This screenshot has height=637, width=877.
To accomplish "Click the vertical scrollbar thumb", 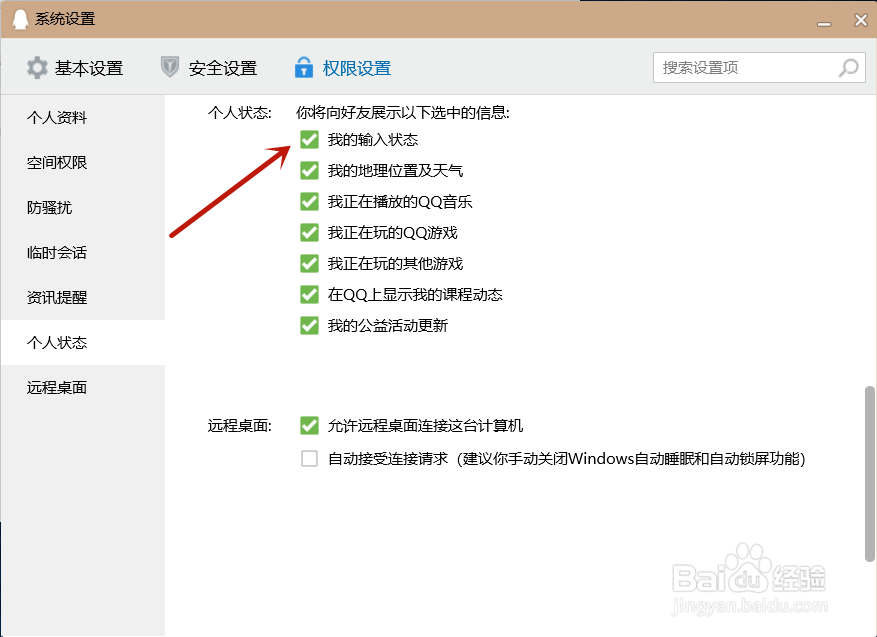I will 869,473.
